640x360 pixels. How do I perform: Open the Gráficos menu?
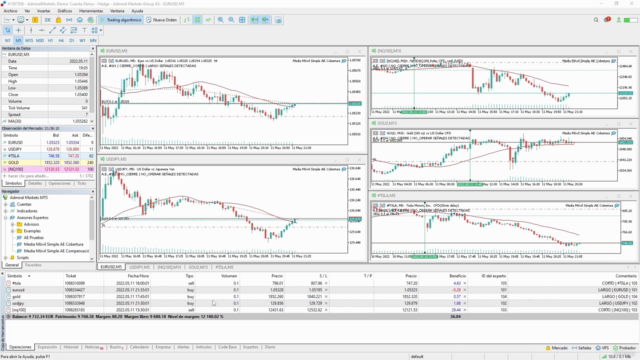tap(64, 11)
